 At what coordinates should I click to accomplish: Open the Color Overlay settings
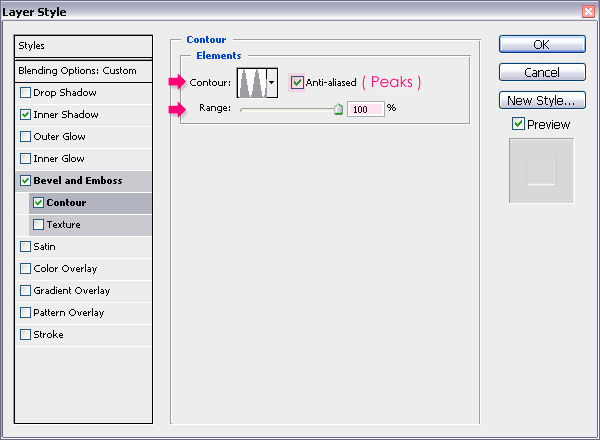[65, 269]
